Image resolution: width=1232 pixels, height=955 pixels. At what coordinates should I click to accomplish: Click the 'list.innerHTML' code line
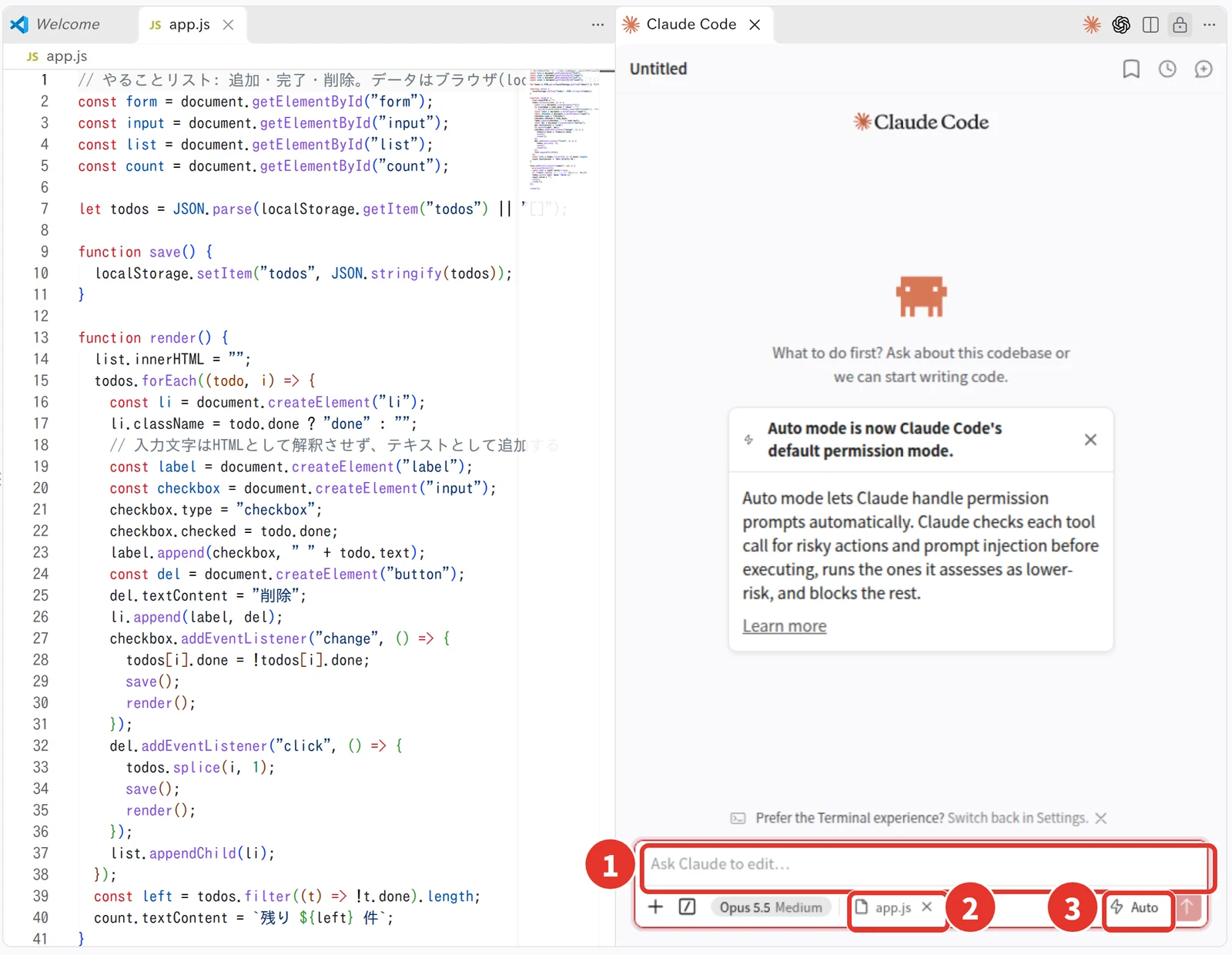point(172,359)
